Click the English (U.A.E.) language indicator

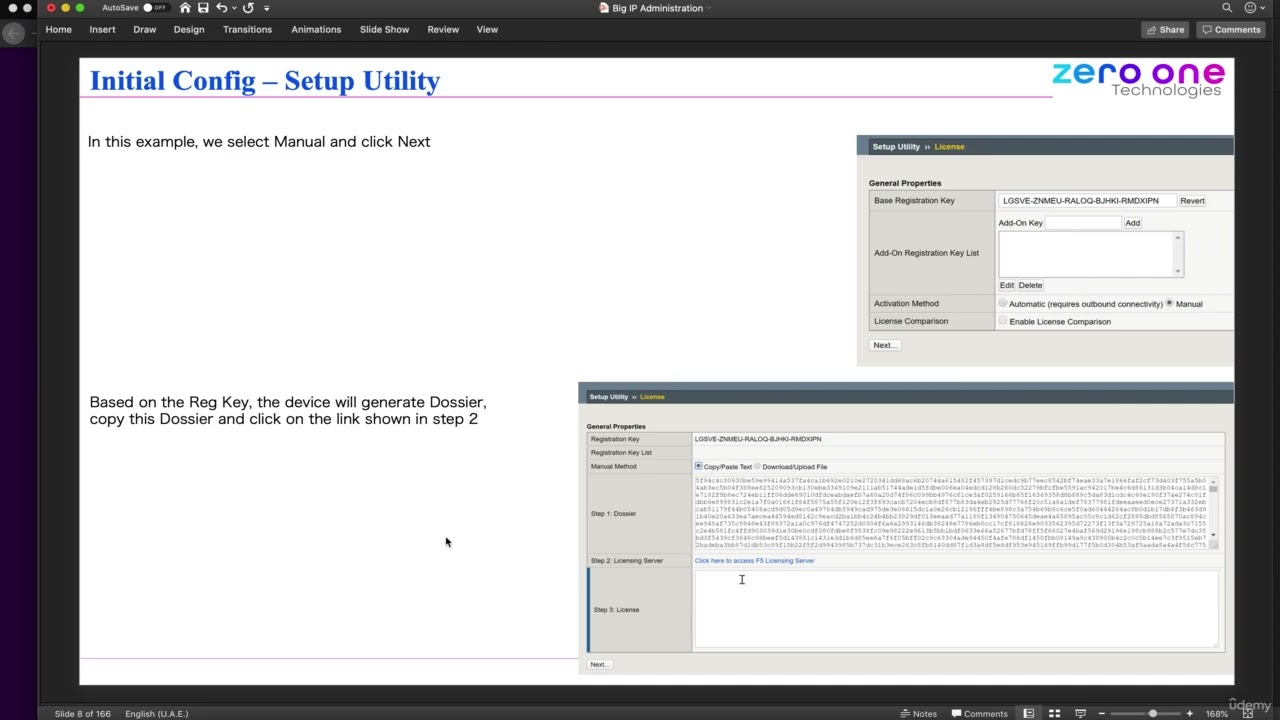click(157, 714)
